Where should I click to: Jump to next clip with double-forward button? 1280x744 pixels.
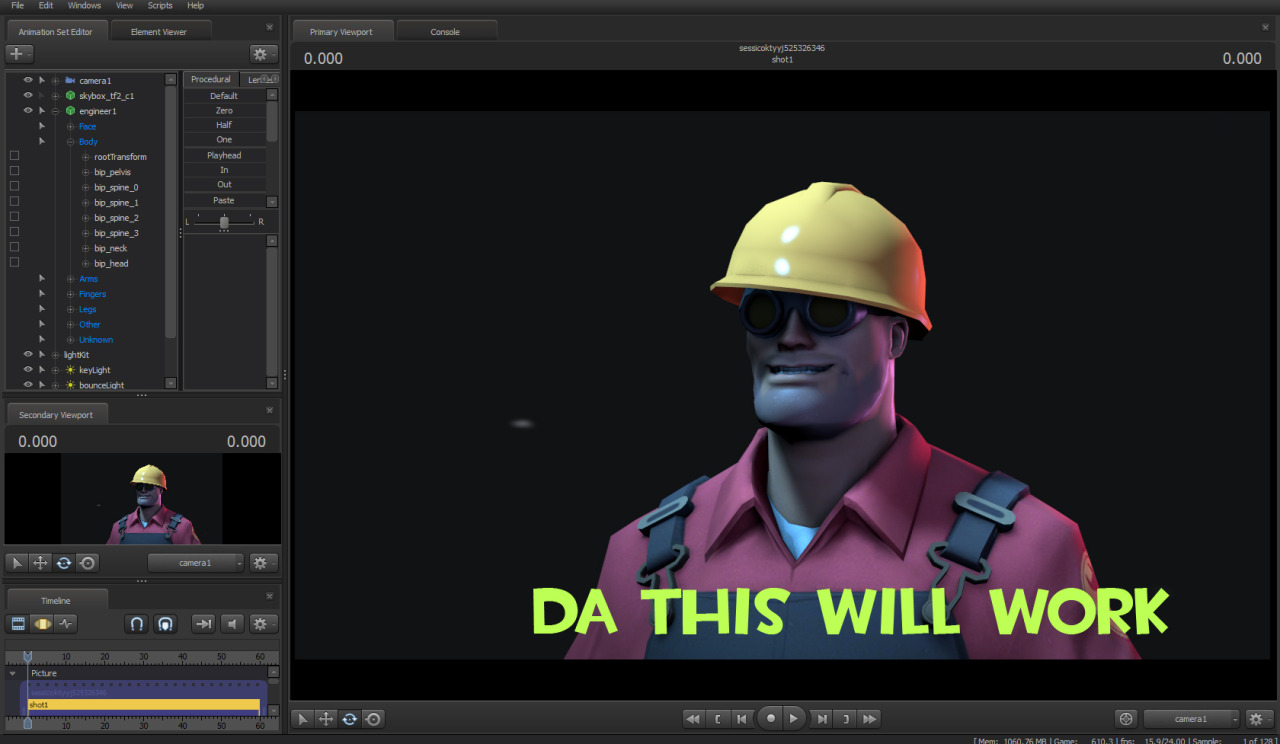pyautogui.click(x=870, y=718)
